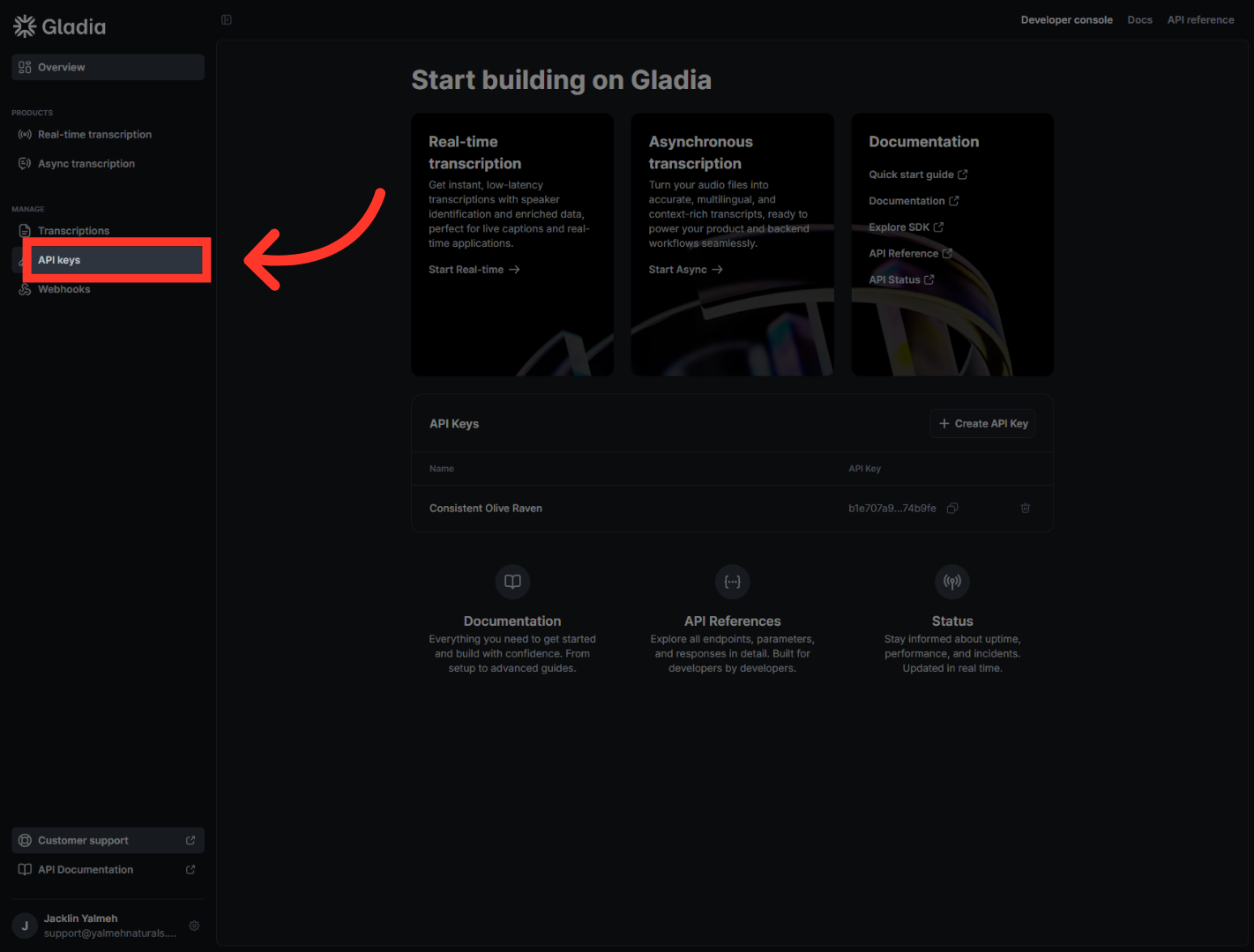Select the Consistent Olive Raven row name
The width and height of the screenshot is (1254, 952).
point(486,509)
